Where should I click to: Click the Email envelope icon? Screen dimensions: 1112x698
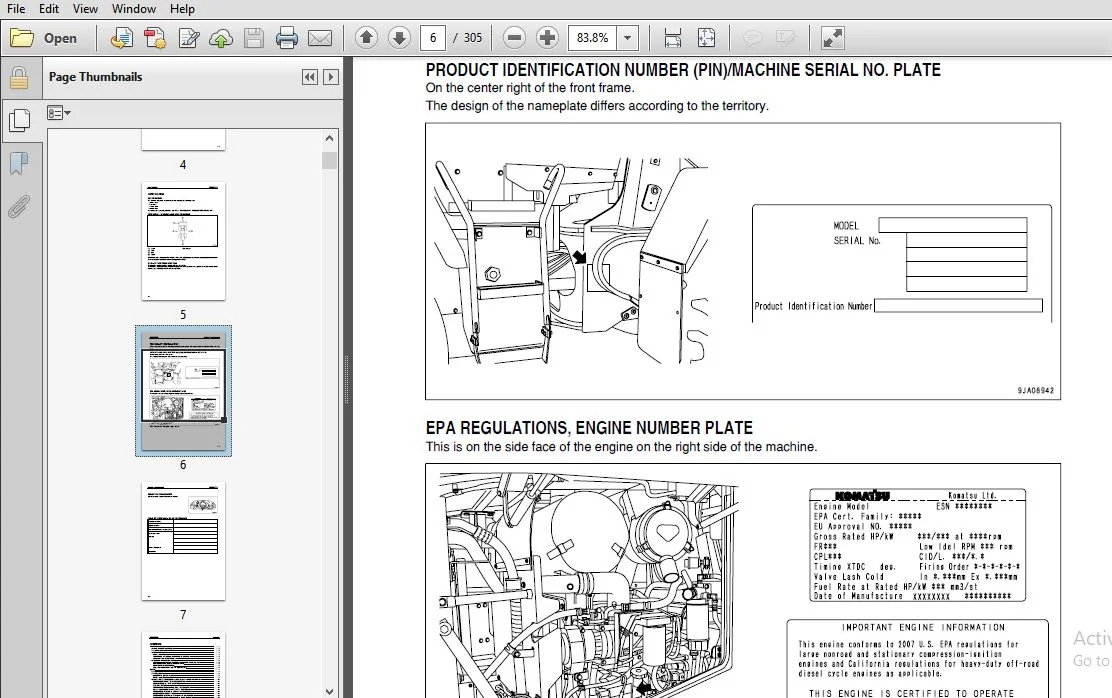coord(320,38)
